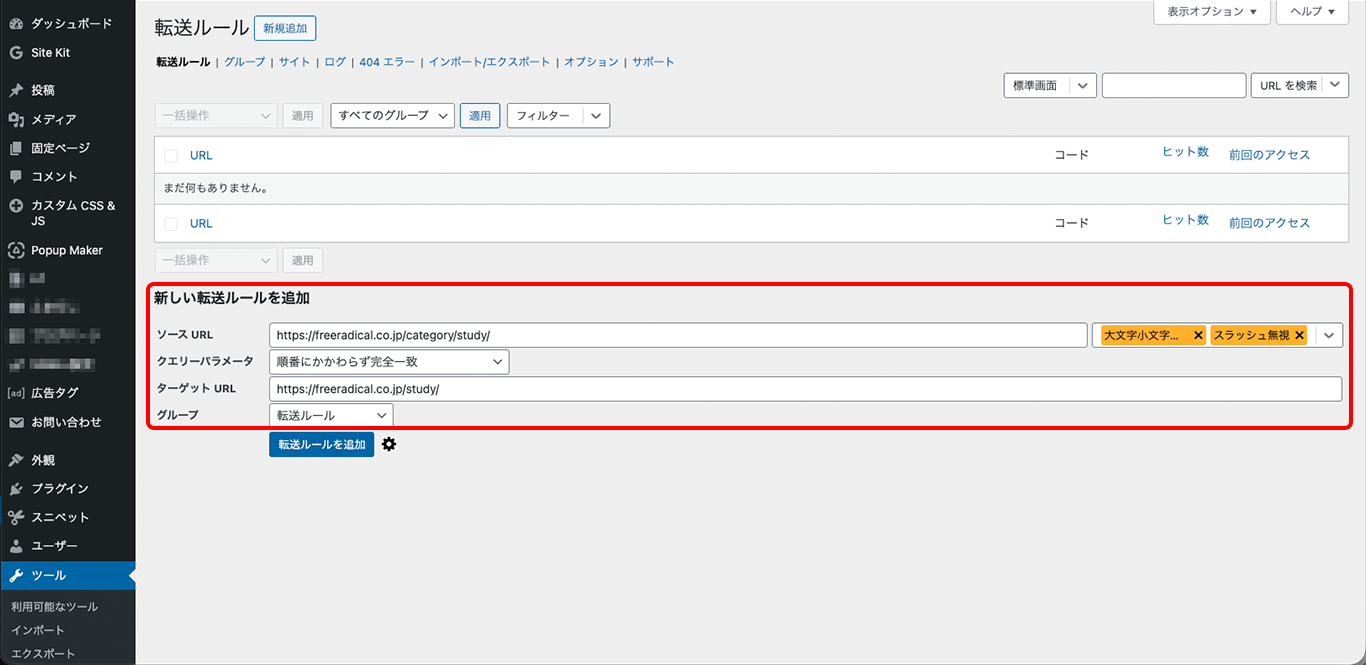This screenshot has height=665, width=1366.
Task: Open the インポート/エクスポート tab
Action: pyautogui.click(x=489, y=62)
